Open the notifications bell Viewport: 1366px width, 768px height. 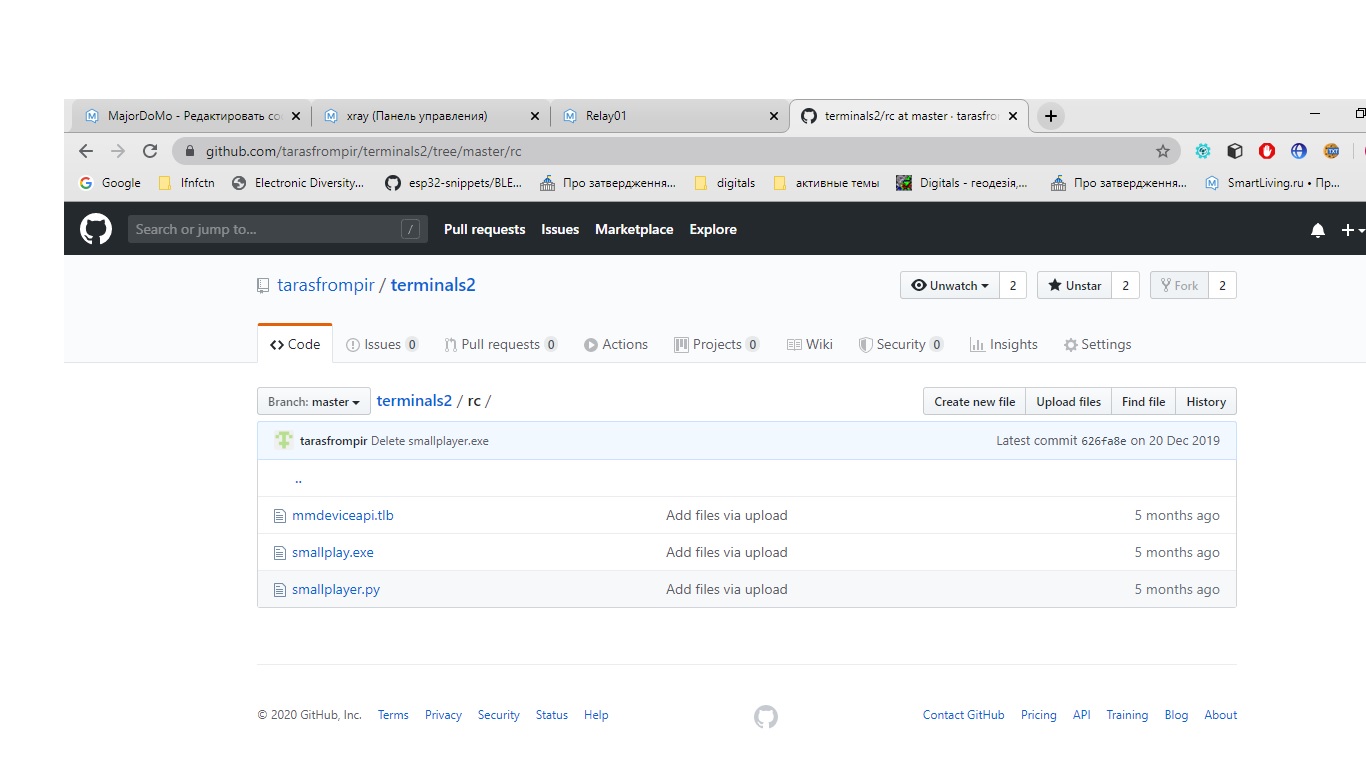click(1318, 230)
